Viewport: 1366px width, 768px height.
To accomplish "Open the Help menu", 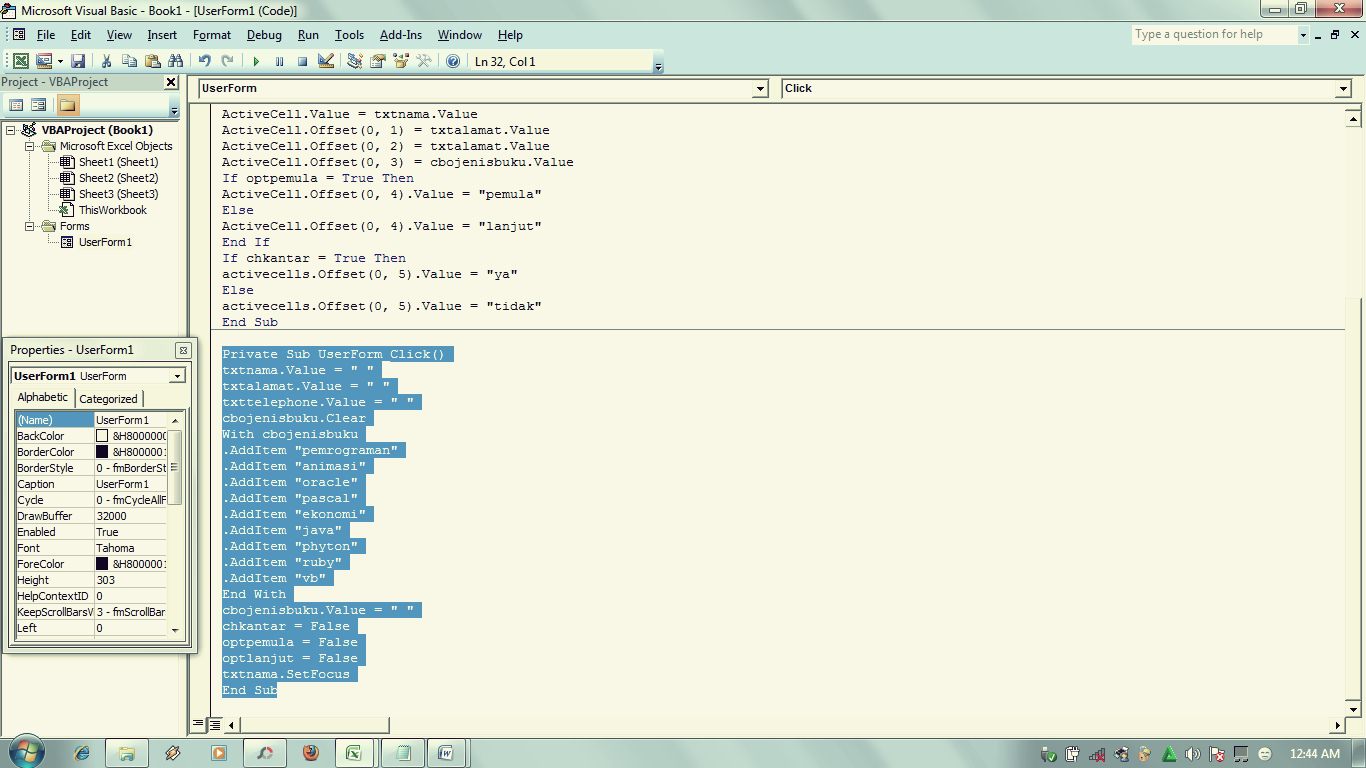I will [x=510, y=34].
